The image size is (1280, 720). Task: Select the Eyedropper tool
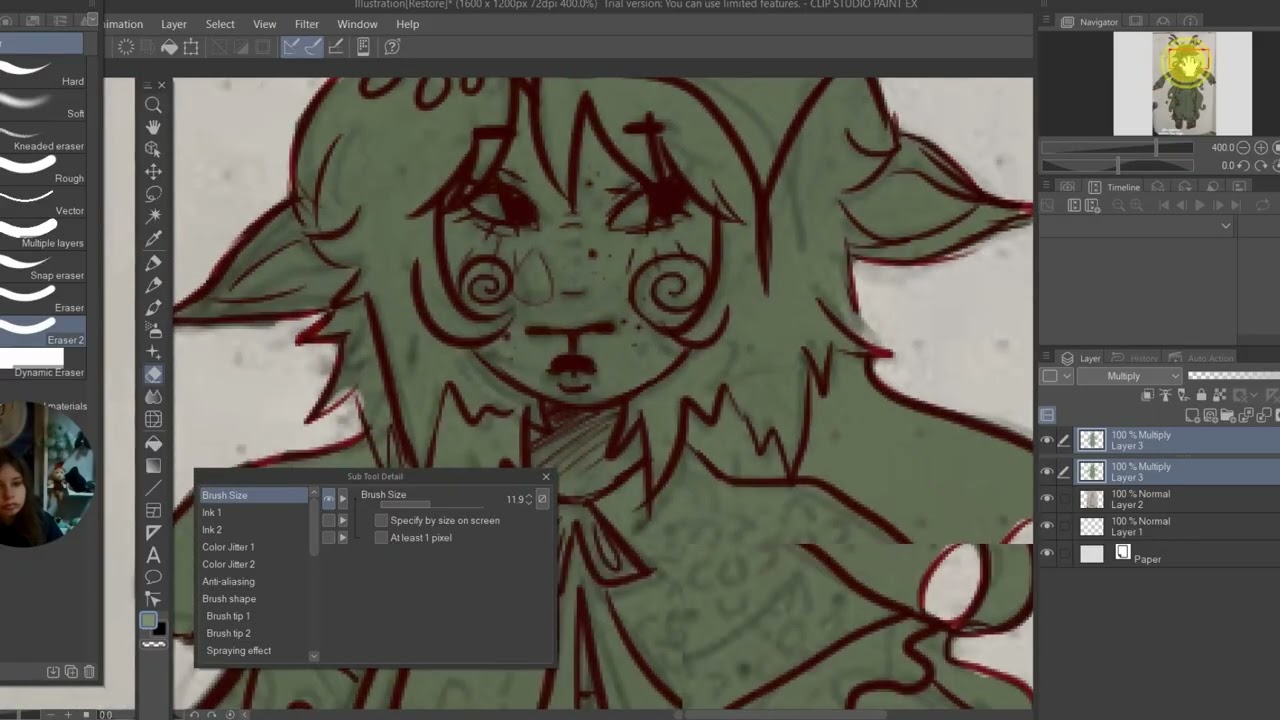153,239
